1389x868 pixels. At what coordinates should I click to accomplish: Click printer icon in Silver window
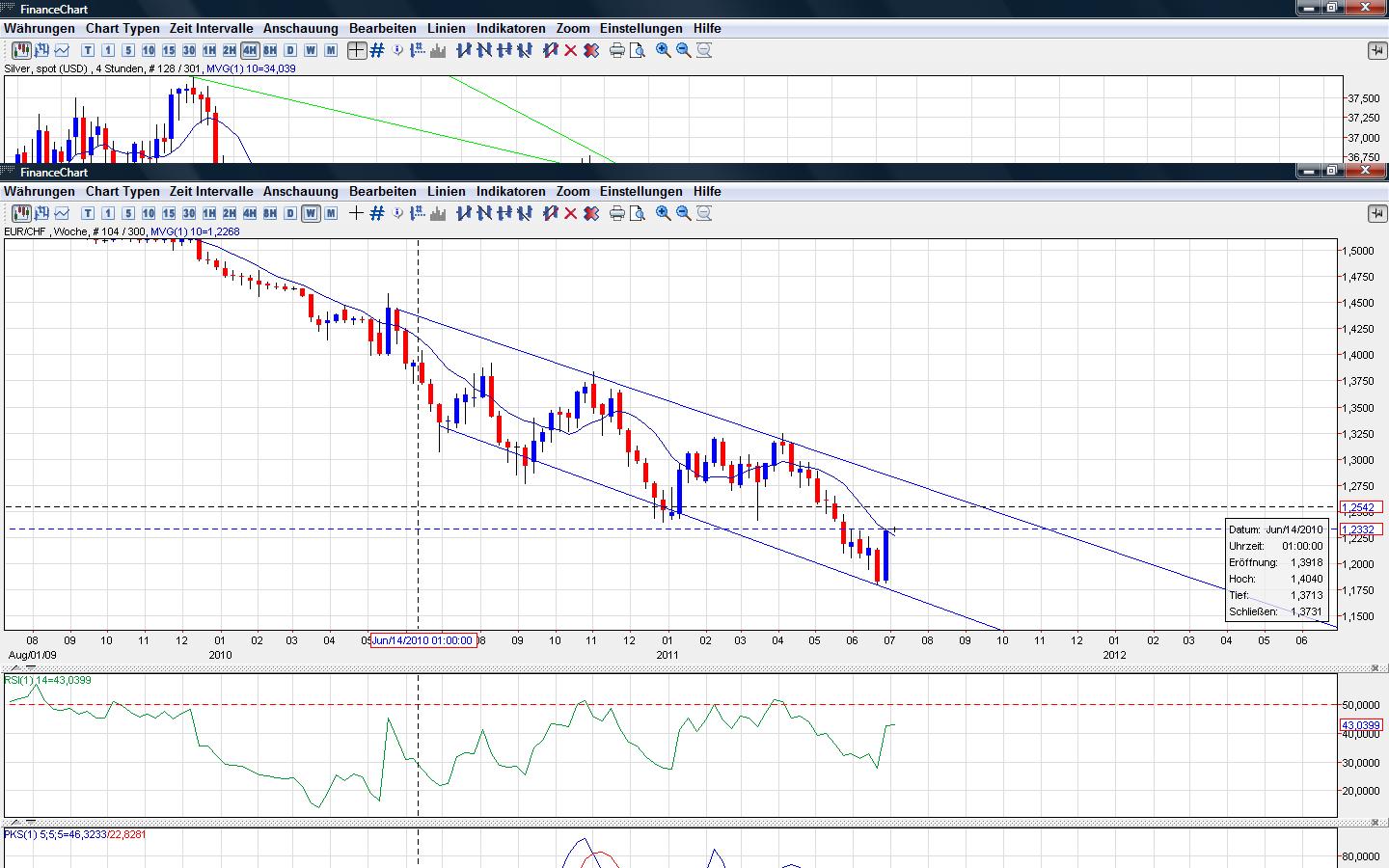click(x=617, y=50)
